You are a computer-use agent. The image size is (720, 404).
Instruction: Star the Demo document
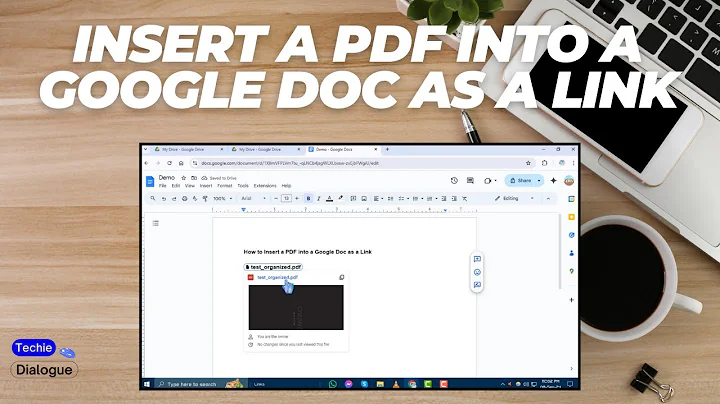[x=184, y=178]
